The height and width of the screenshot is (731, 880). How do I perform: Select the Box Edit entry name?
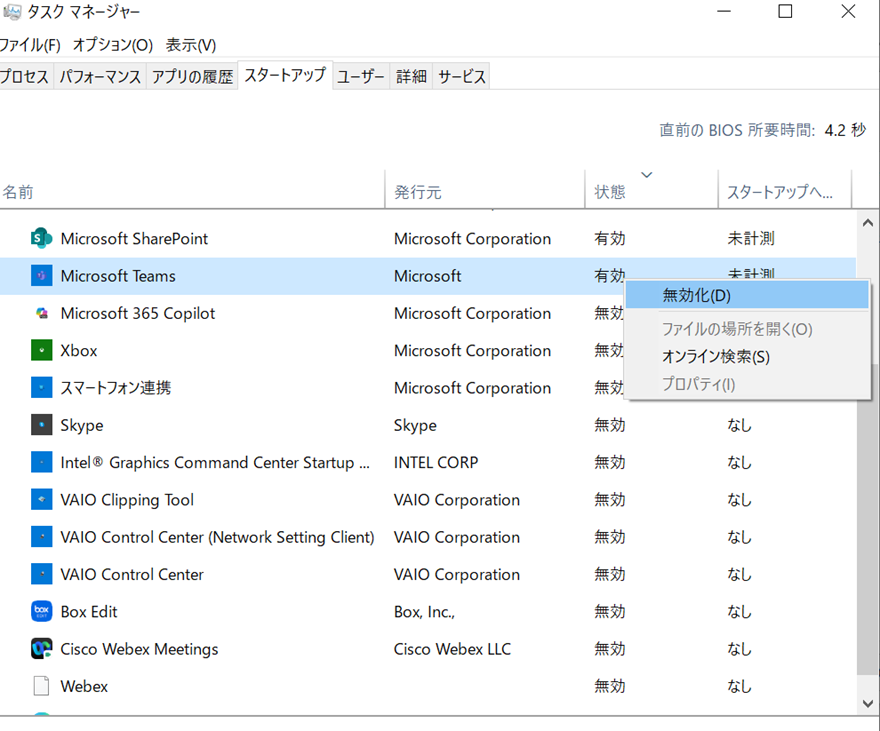[x=89, y=611]
